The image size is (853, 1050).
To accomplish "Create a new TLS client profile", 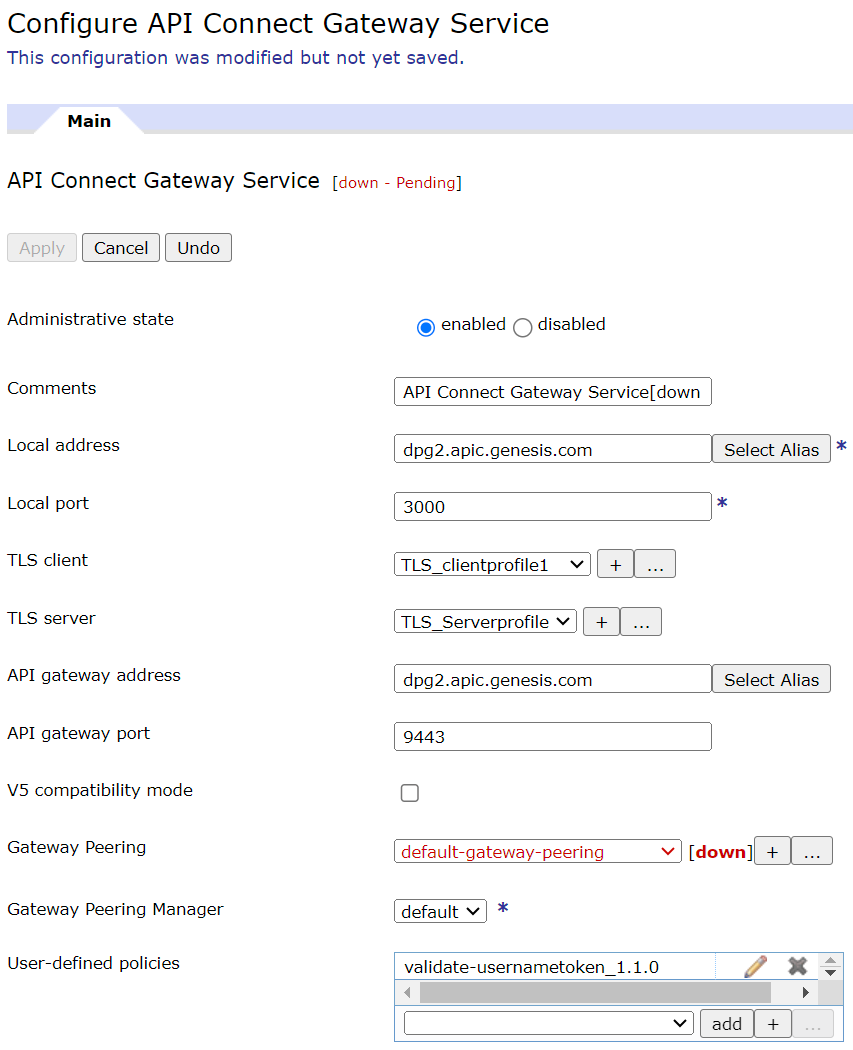I will [x=615, y=563].
